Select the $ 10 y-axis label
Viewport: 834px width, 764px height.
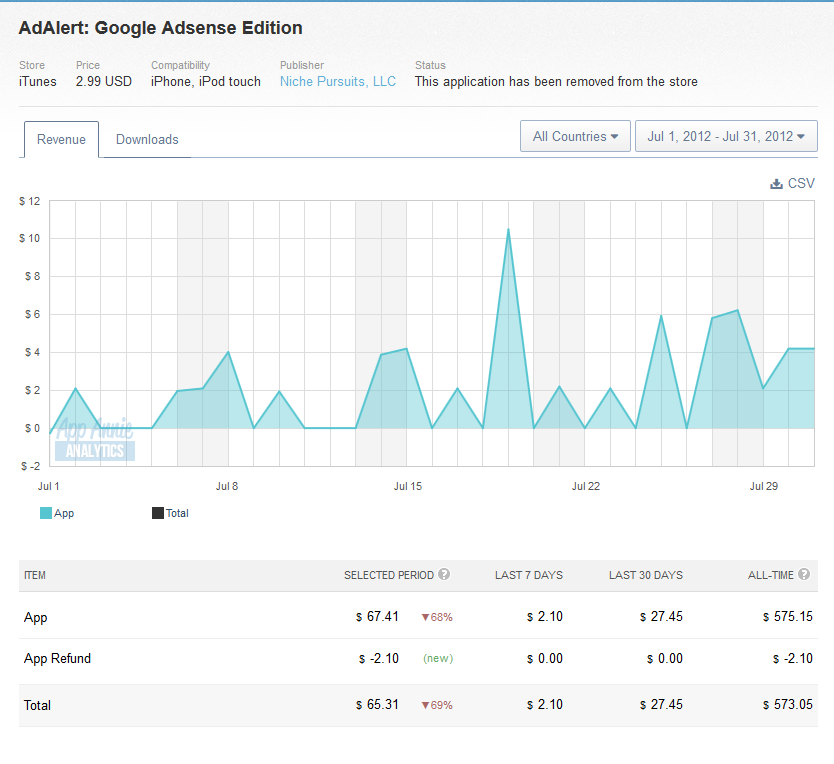tap(30, 238)
